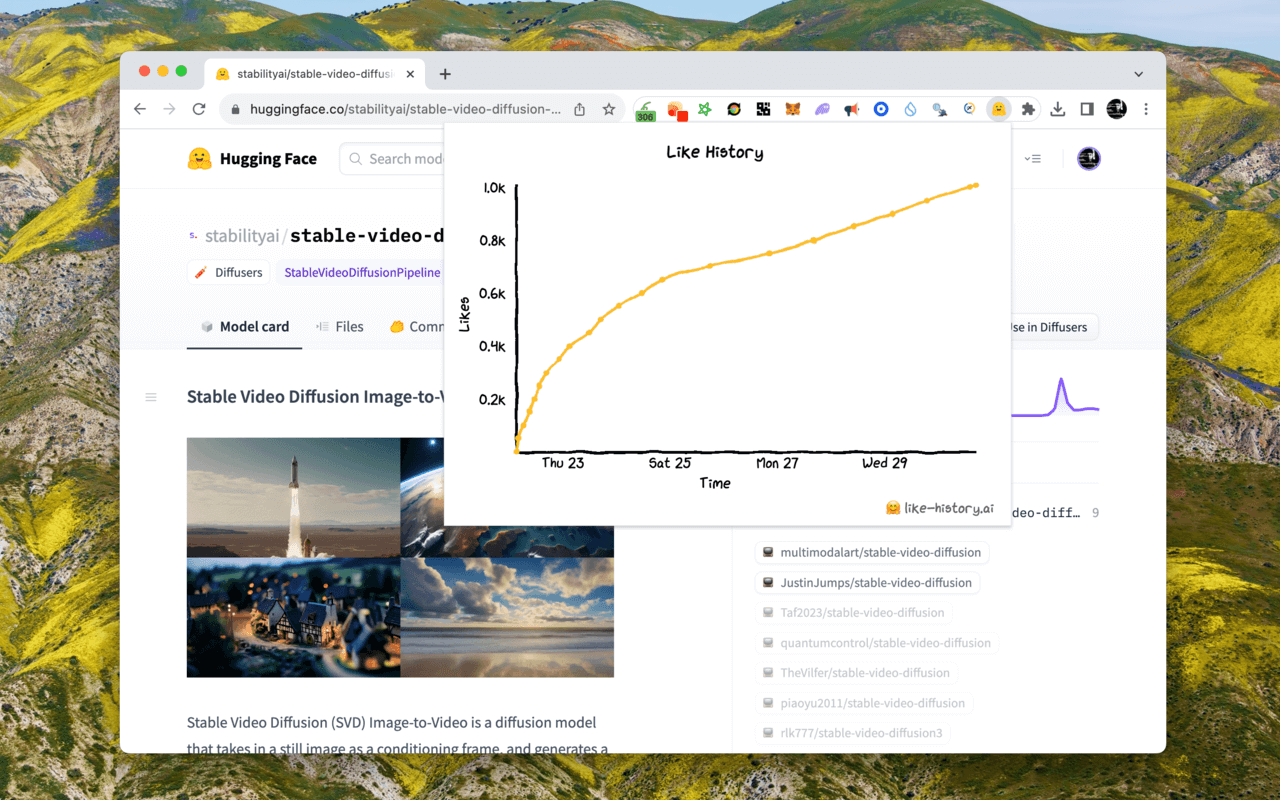1280x800 pixels.
Task: Open the Hugging Face user avatar menu
Action: (1089, 158)
